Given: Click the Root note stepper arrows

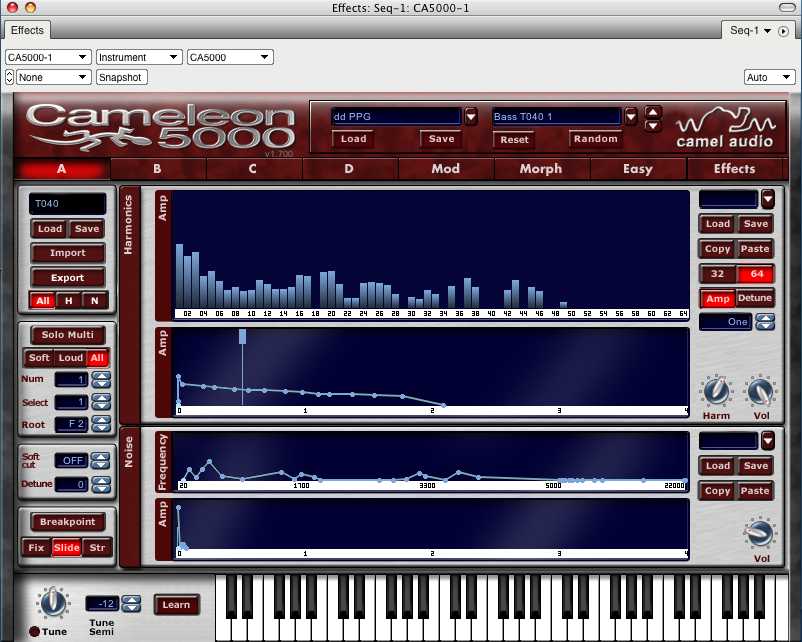Looking at the screenshot, I should [x=101, y=424].
